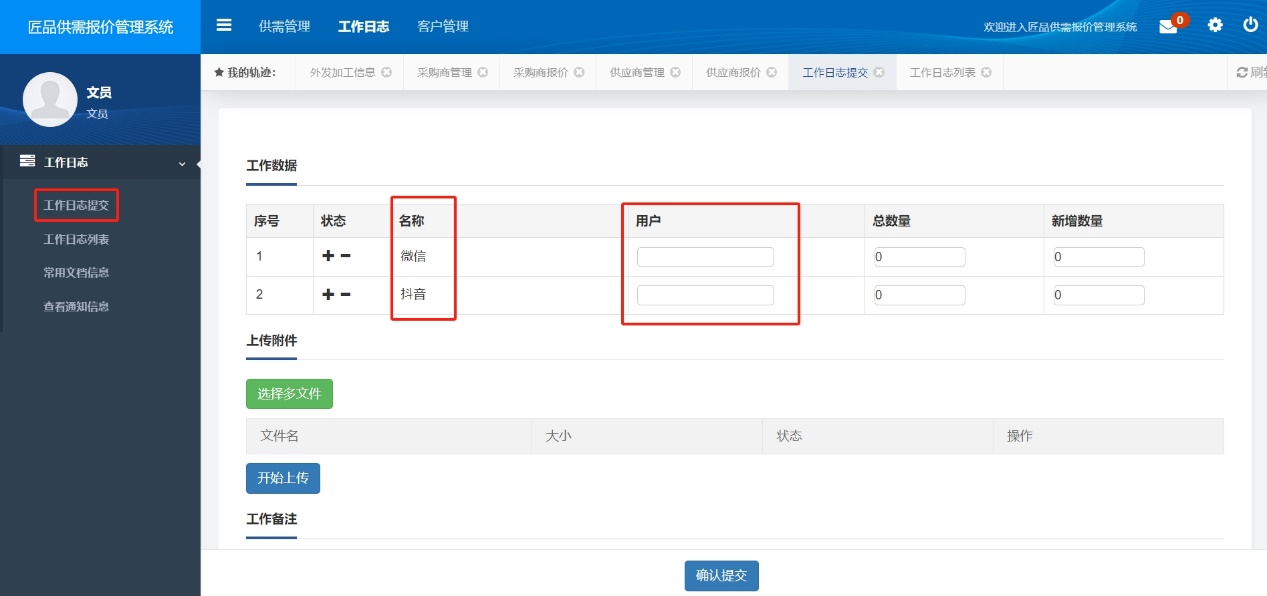Toggle the hamburger sidebar menu icon
Screen dimensions: 1267x596
pos(224,25)
